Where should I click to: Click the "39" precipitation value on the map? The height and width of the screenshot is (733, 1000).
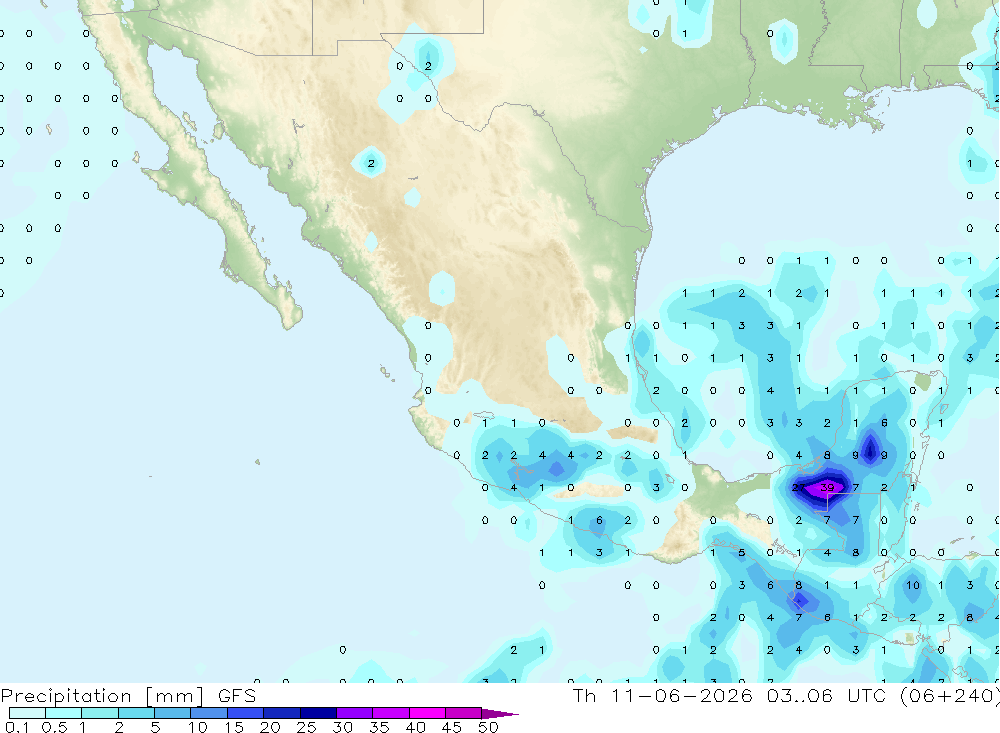click(x=827, y=487)
